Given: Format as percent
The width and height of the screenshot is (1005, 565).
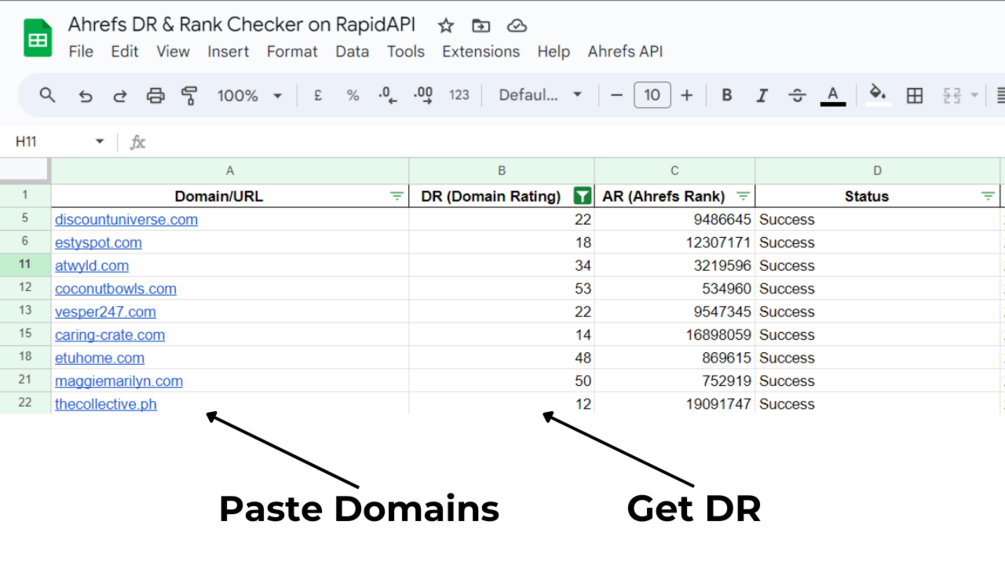Looking at the screenshot, I should point(353,95).
